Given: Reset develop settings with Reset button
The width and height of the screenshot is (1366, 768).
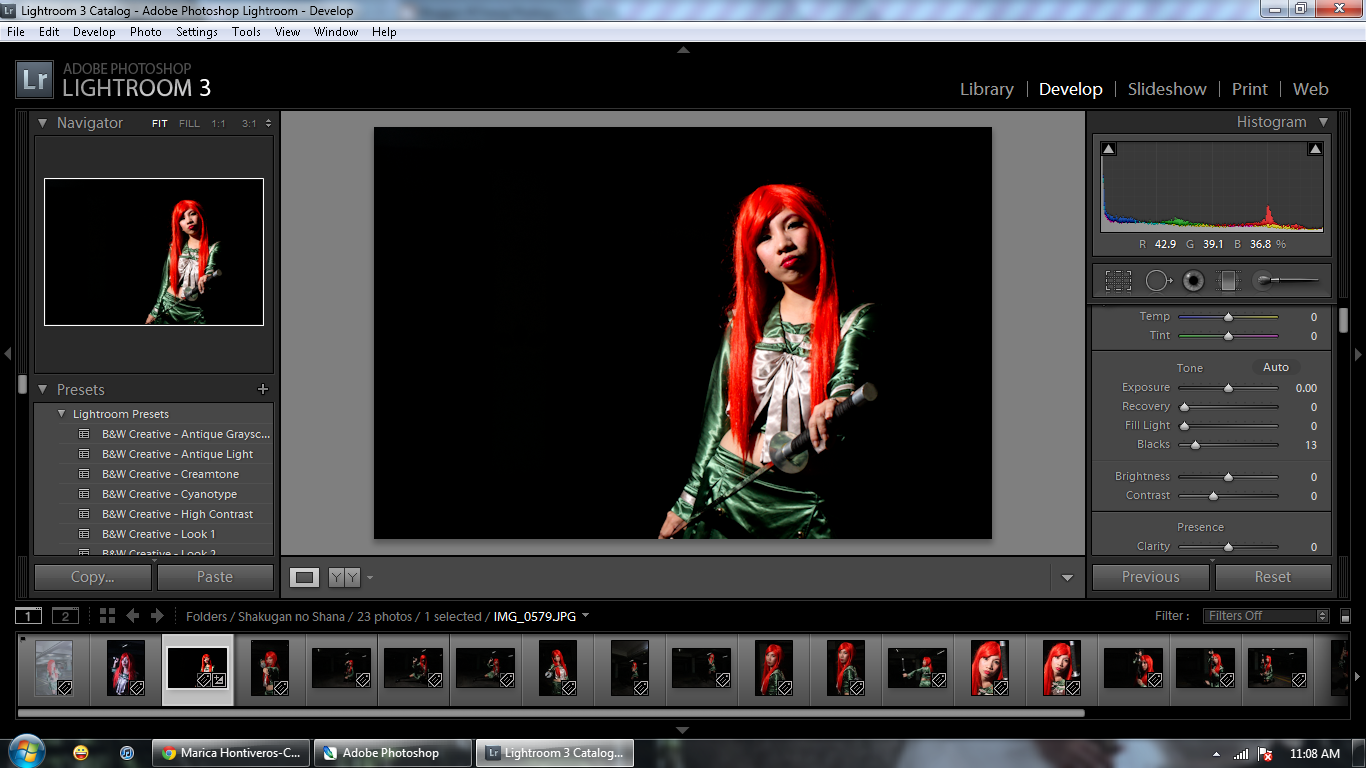Looking at the screenshot, I should click(1273, 577).
